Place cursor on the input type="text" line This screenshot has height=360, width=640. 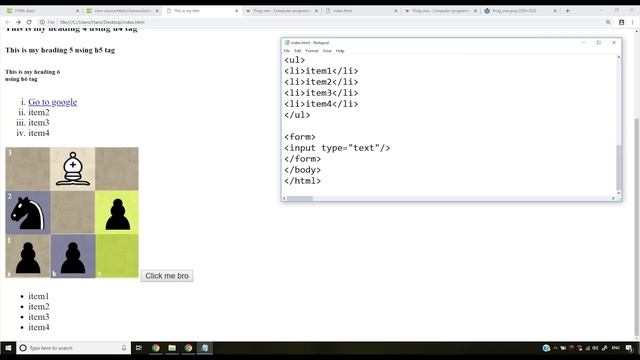coord(337,148)
